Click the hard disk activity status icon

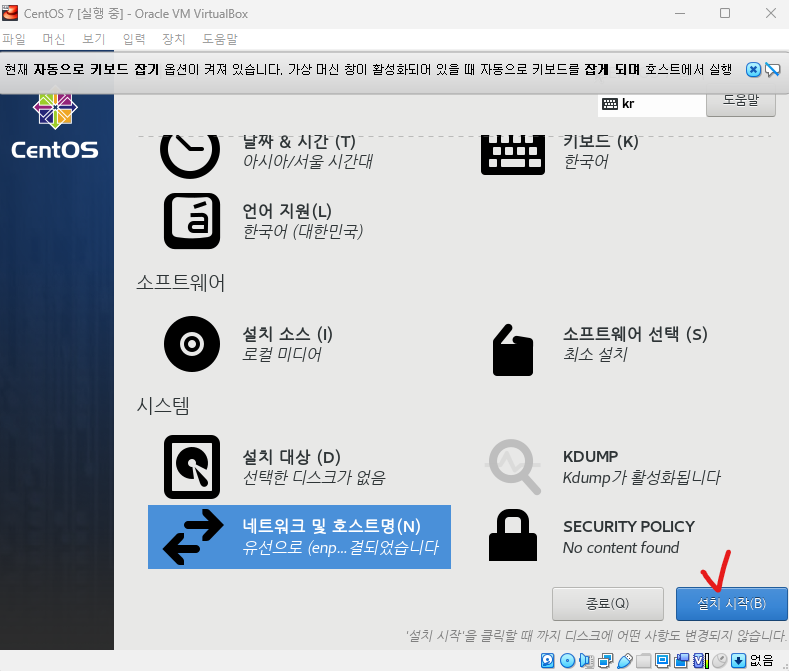(547, 660)
